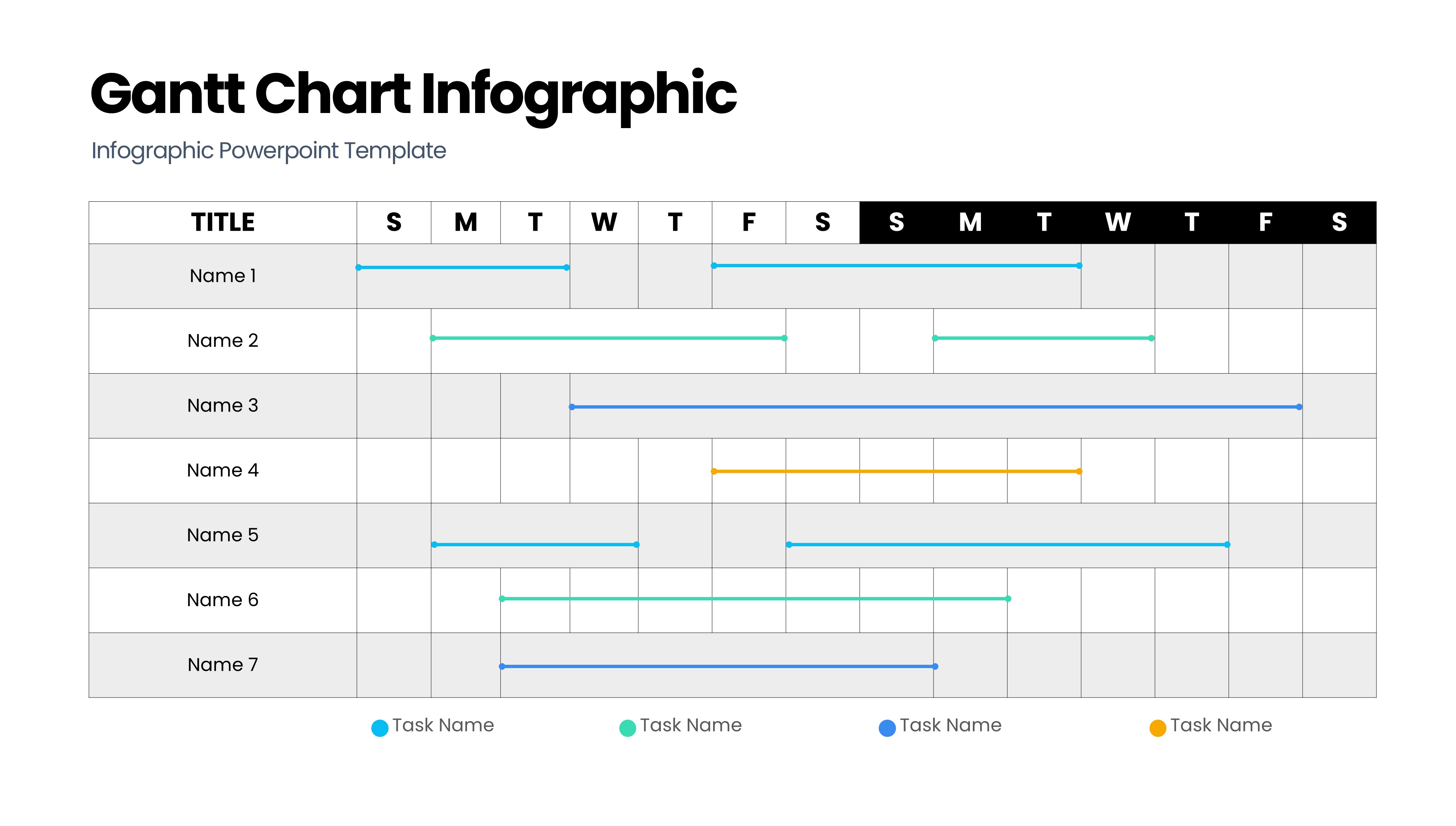The image size is (1456, 826).
Task: Select the blue bar in Name 7 row
Action: pyautogui.click(x=717, y=667)
